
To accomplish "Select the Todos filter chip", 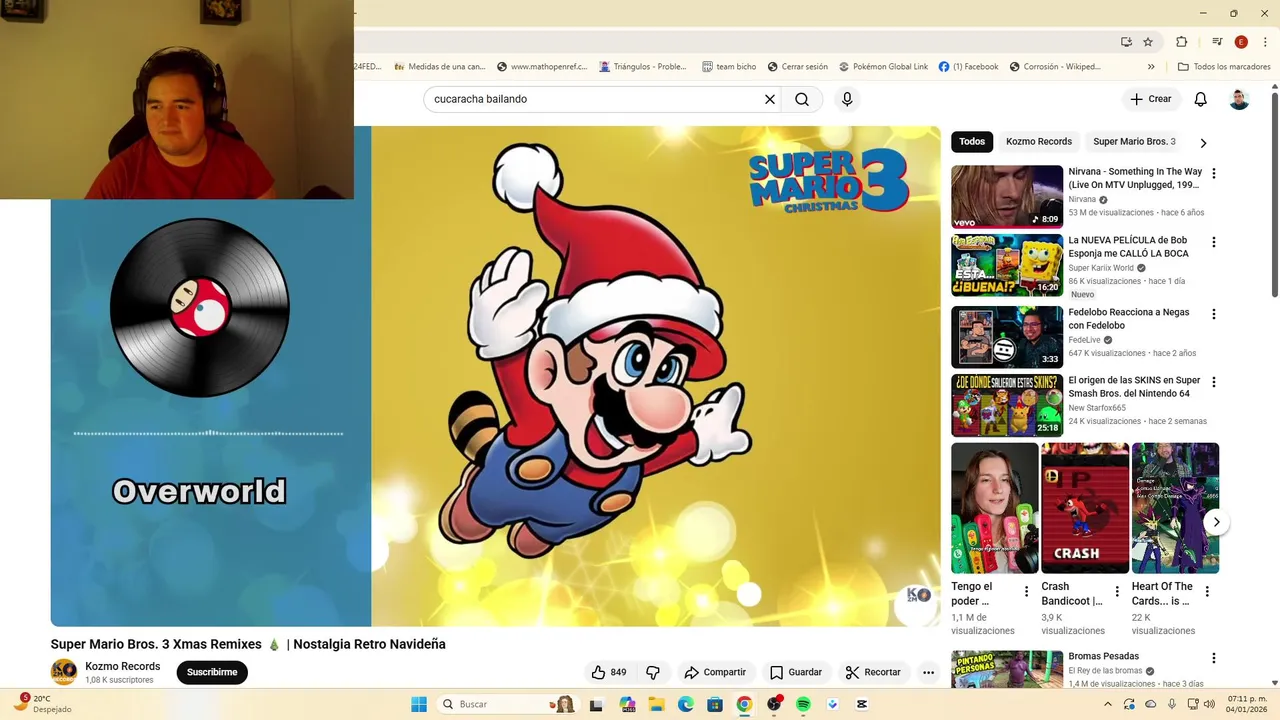I will click(972, 142).
